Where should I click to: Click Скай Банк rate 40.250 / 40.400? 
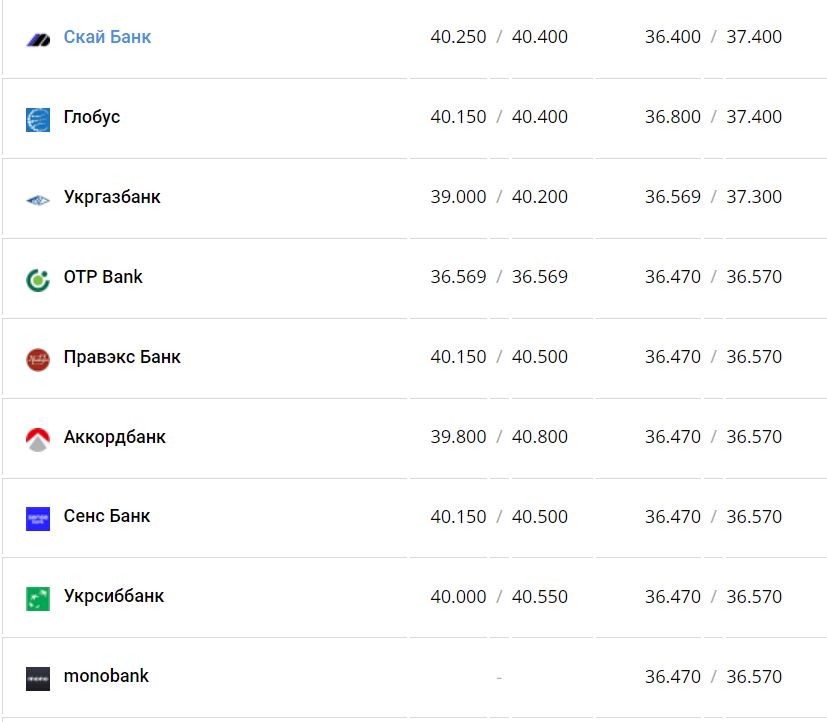click(499, 37)
